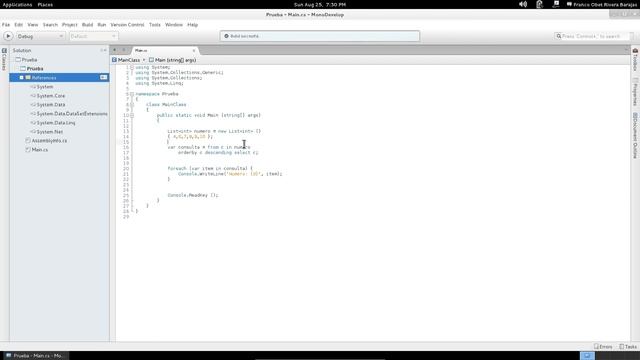
Task: Collapse the using directives fold at line 1
Action: tap(132, 67)
